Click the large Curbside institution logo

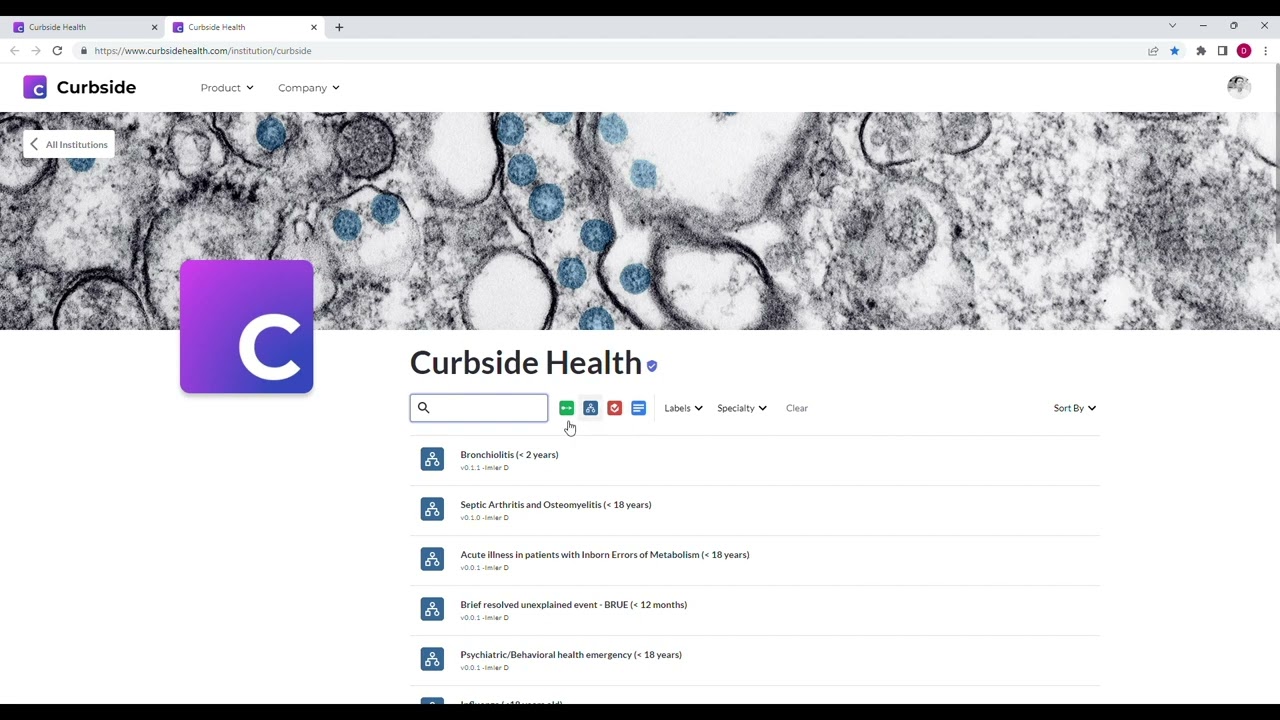coord(247,327)
